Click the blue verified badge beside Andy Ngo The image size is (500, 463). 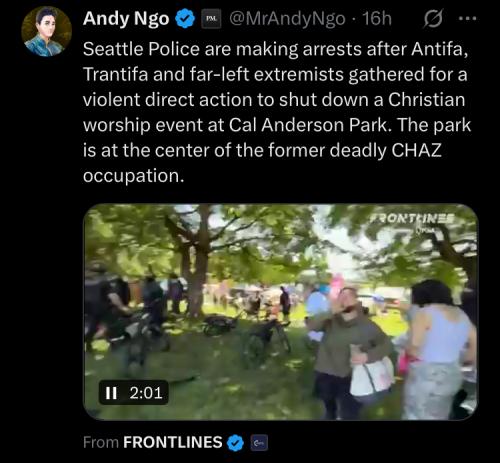point(185,19)
